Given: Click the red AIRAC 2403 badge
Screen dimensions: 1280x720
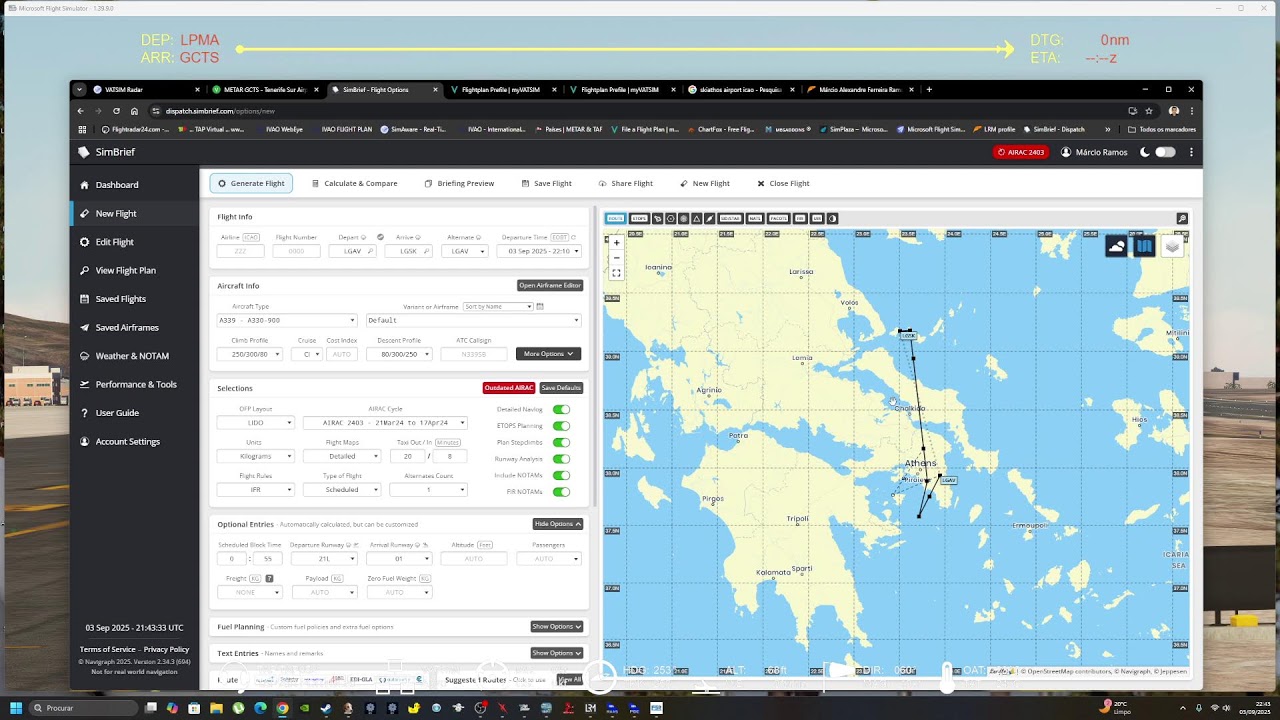Looking at the screenshot, I should coord(1020,152).
